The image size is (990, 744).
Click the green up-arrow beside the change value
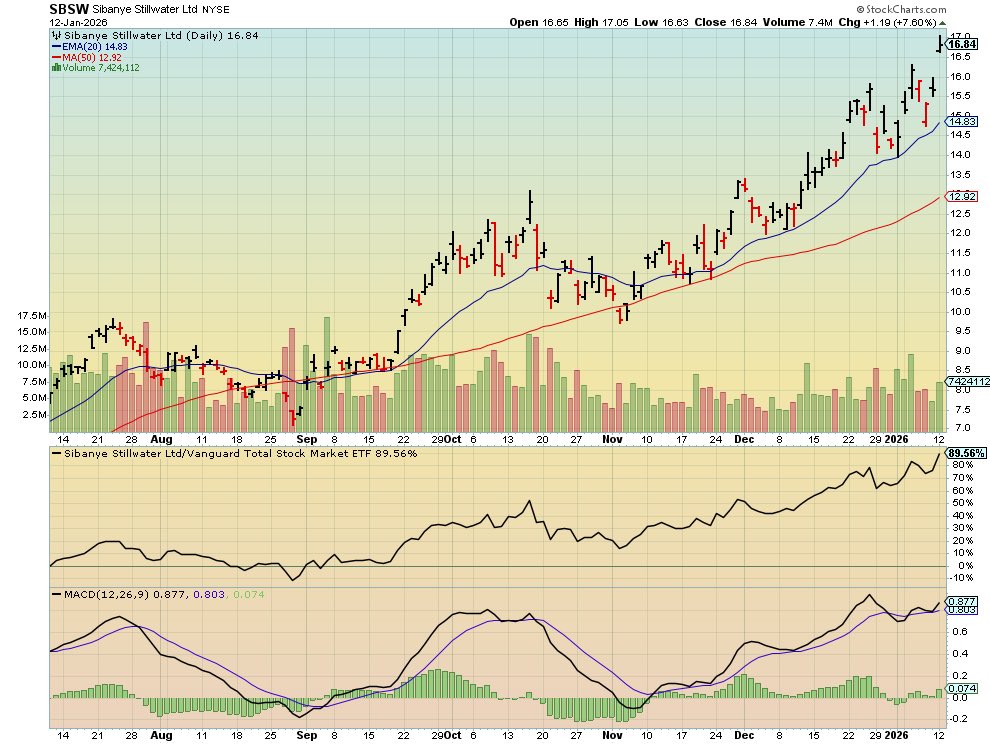943,23
